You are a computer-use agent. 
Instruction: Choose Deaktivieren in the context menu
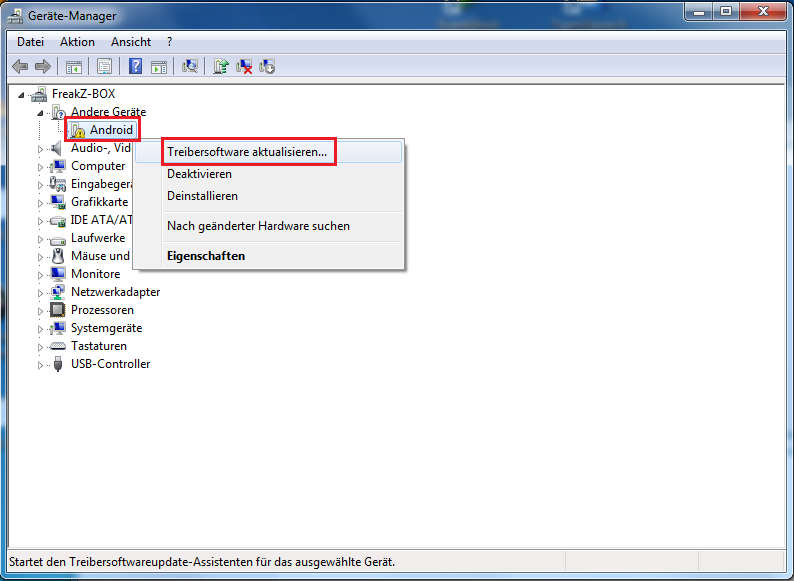(268, 174)
